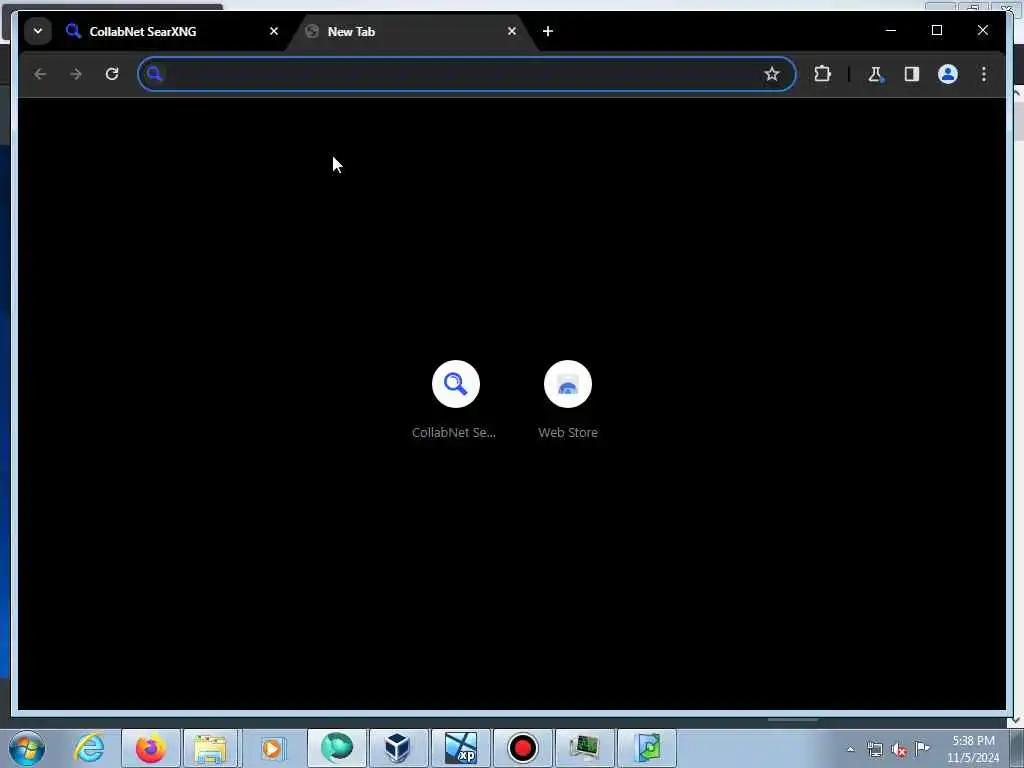Open the last pinned taskbar application
Viewport: 1024px width, 768px height.
pos(647,748)
